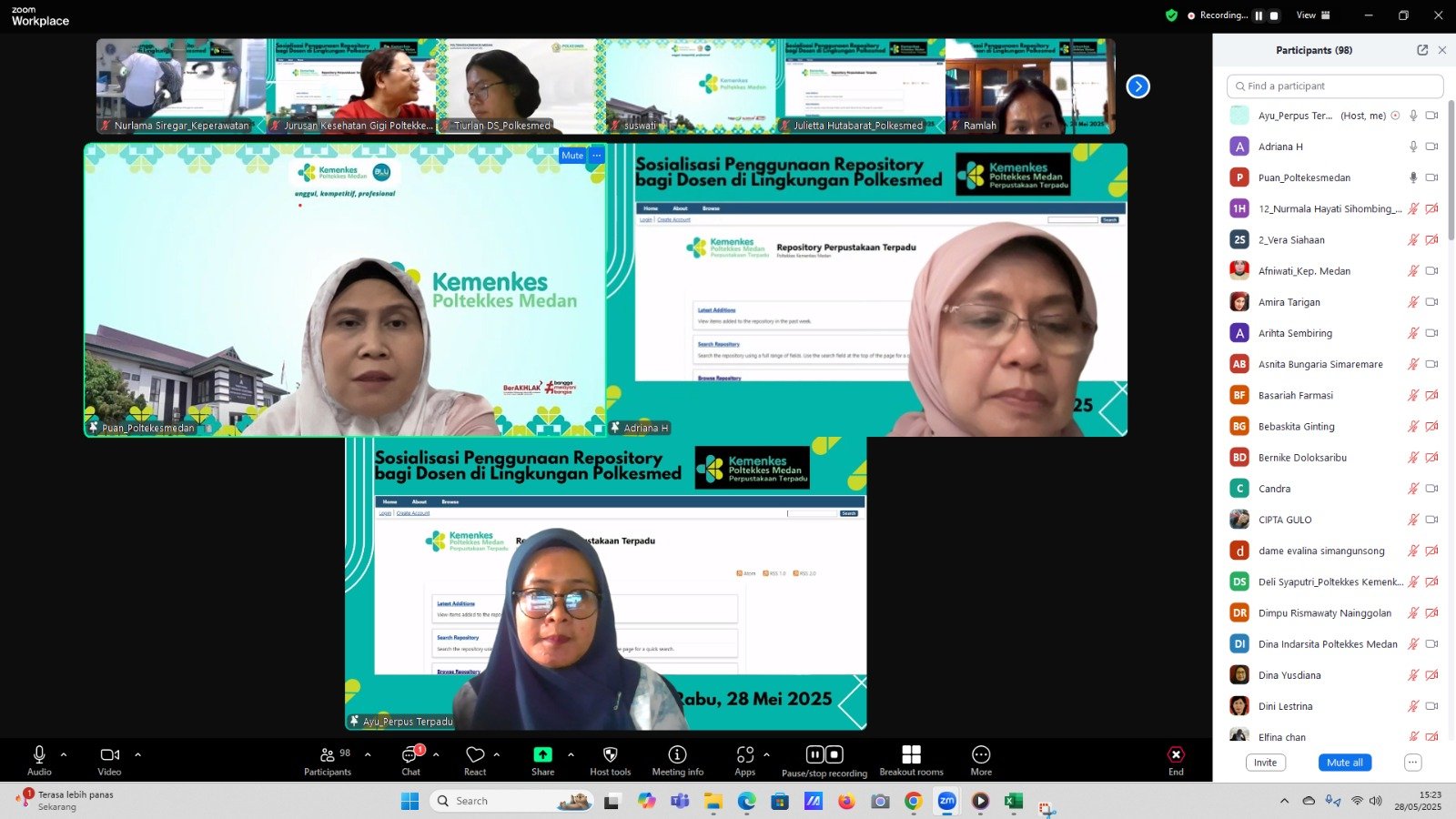
Task: Click the green encryption shield icon
Action: pyautogui.click(x=1171, y=15)
